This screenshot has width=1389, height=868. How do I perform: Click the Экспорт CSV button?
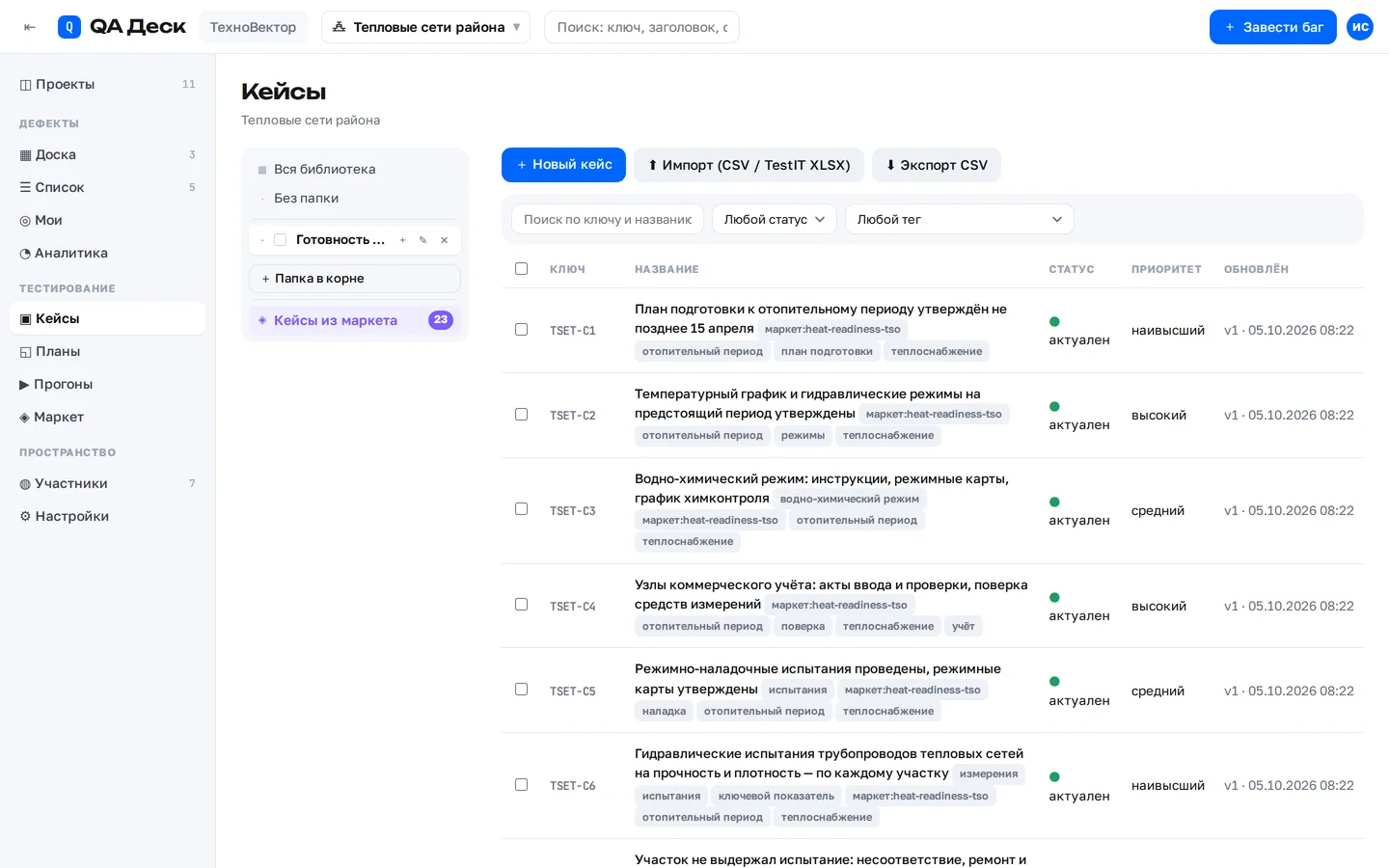pyautogui.click(x=937, y=165)
